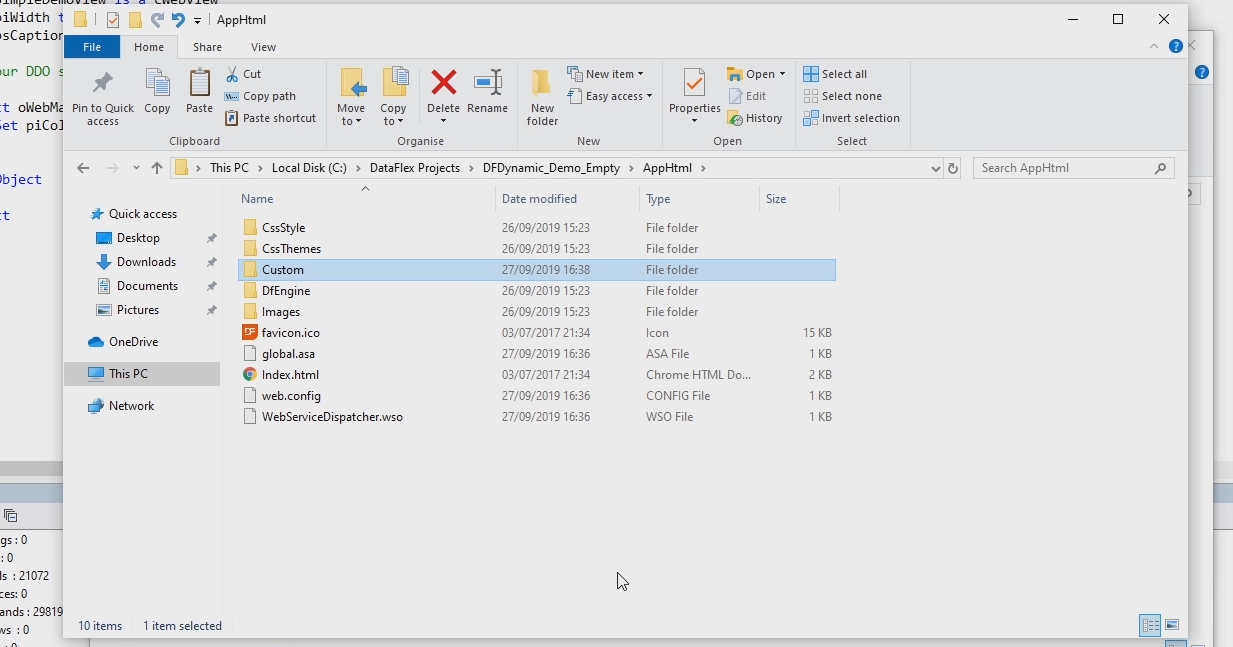The height and width of the screenshot is (647, 1233).
Task: Switch to details view toggle
Action: (1150, 625)
